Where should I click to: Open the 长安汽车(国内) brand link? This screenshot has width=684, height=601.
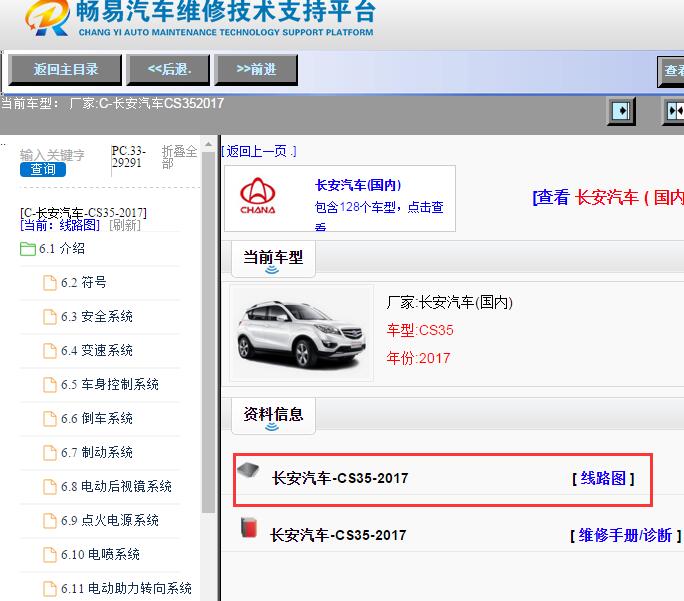(x=358, y=185)
